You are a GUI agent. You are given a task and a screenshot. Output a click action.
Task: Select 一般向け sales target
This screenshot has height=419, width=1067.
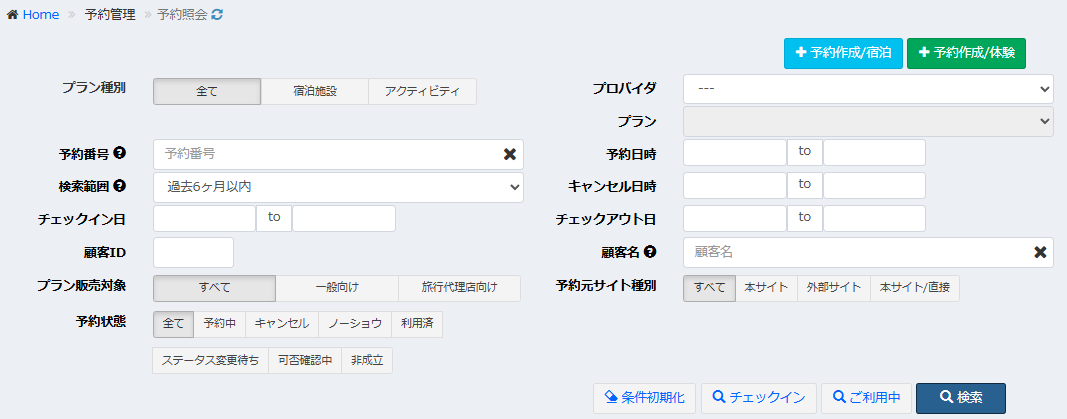tap(337, 288)
